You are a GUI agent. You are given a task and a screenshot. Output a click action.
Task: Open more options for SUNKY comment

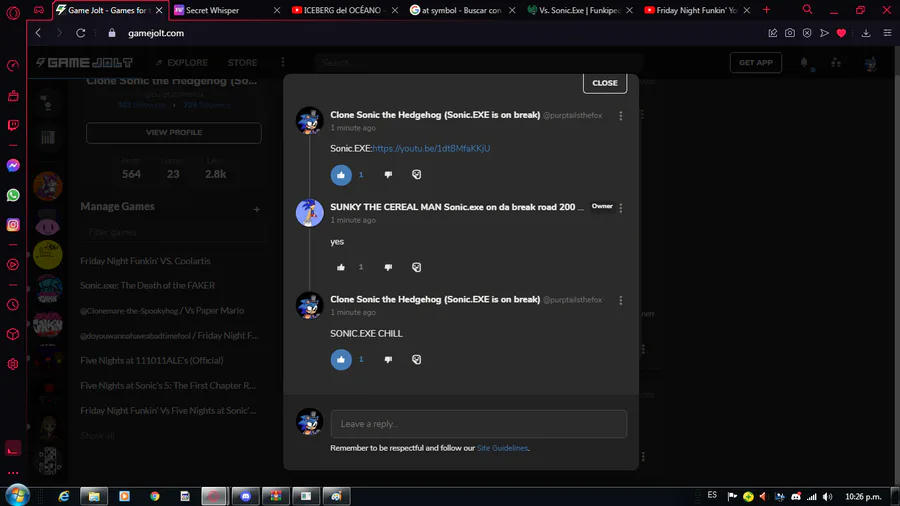(620, 208)
